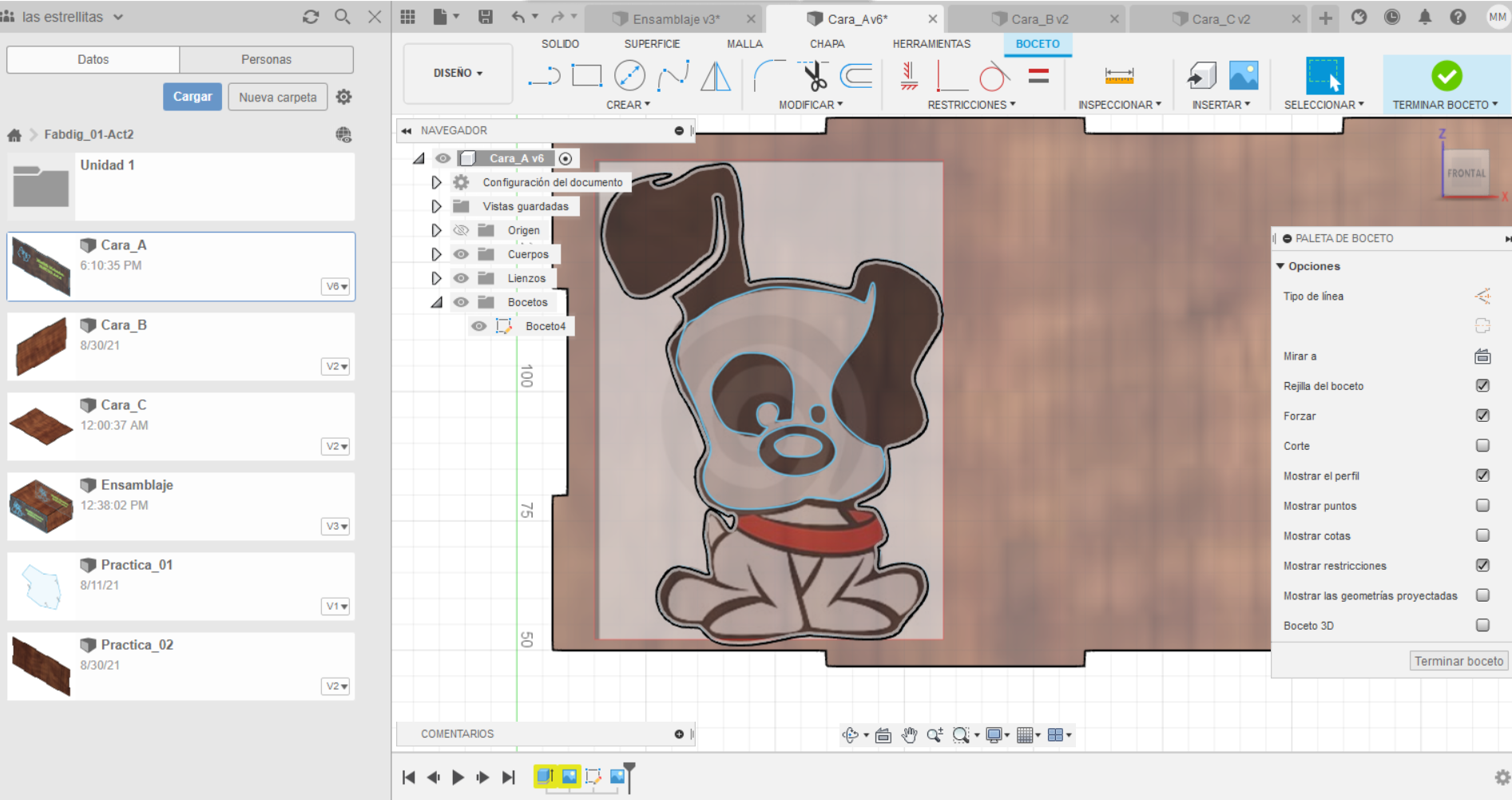Hide Boceto4 using its eye icon
Screen dimensions: 1512x800
(478, 326)
